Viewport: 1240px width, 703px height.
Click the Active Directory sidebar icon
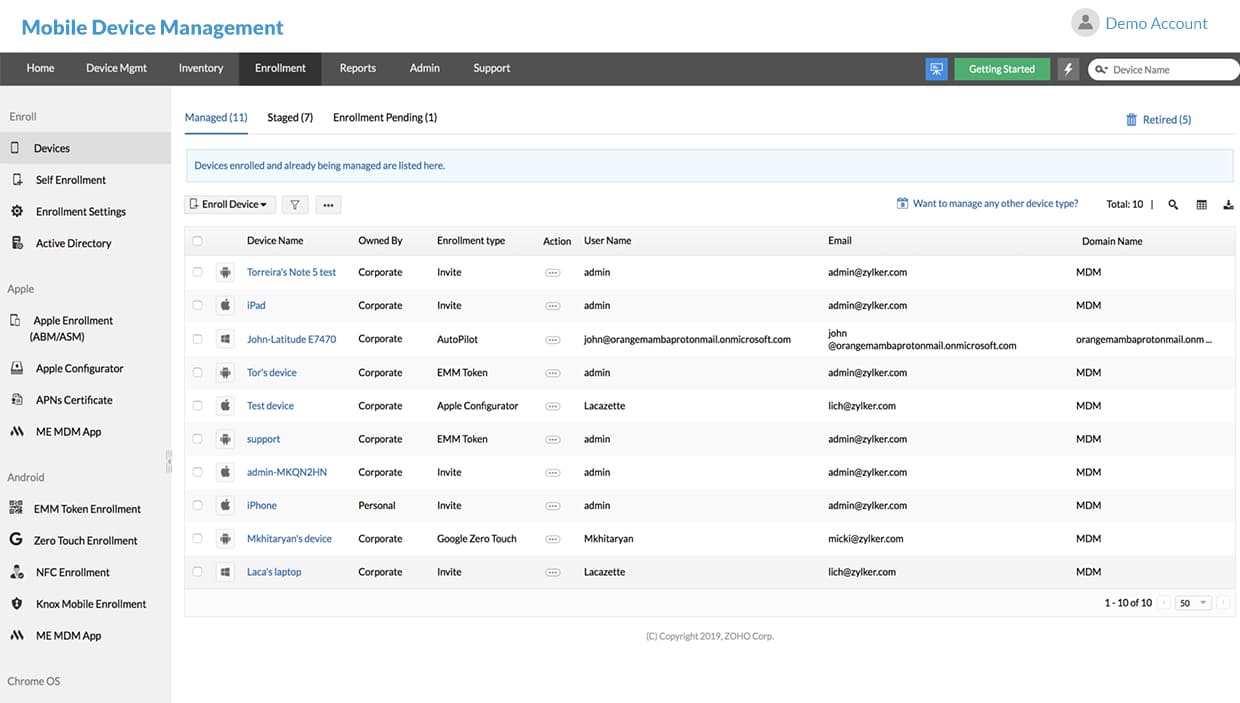coord(16,243)
